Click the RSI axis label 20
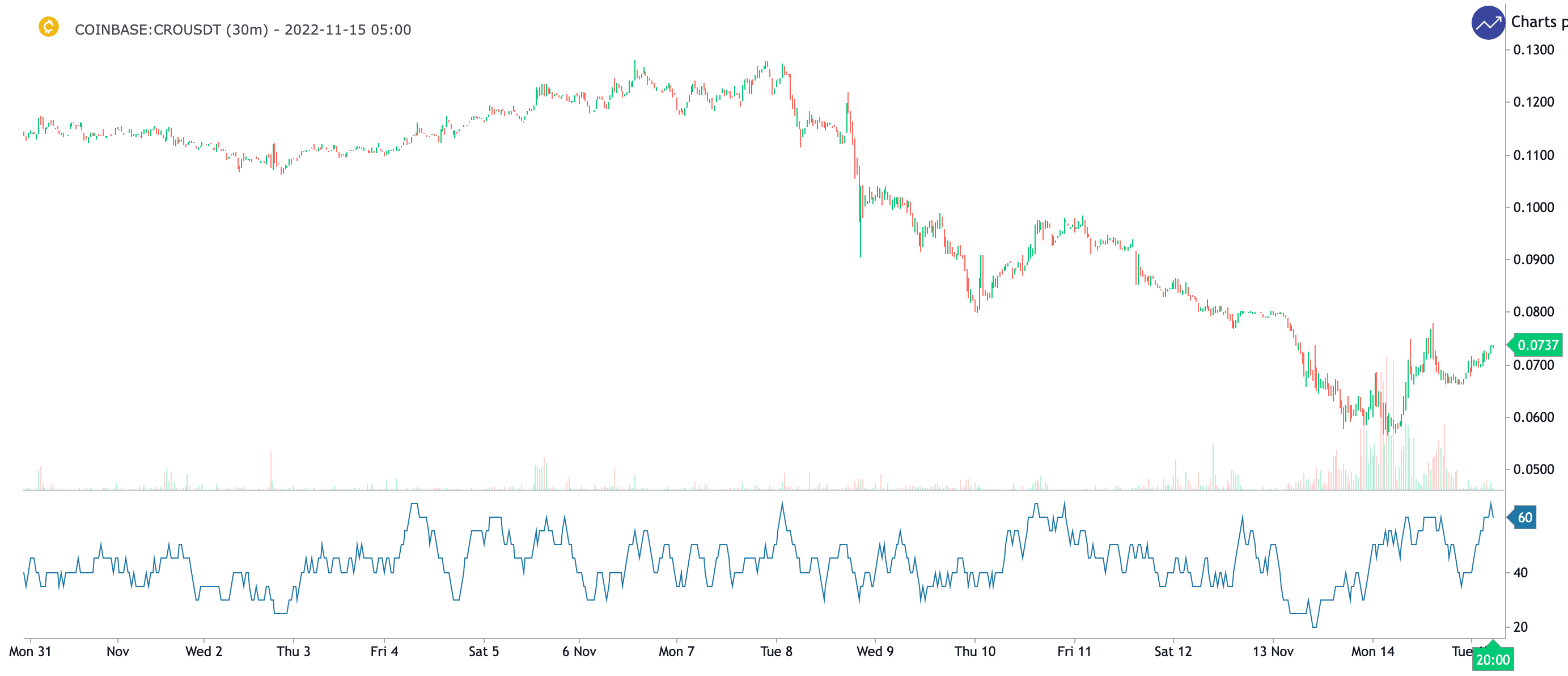This screenshot has height=676, width=1568. [x=1520, y=627]
